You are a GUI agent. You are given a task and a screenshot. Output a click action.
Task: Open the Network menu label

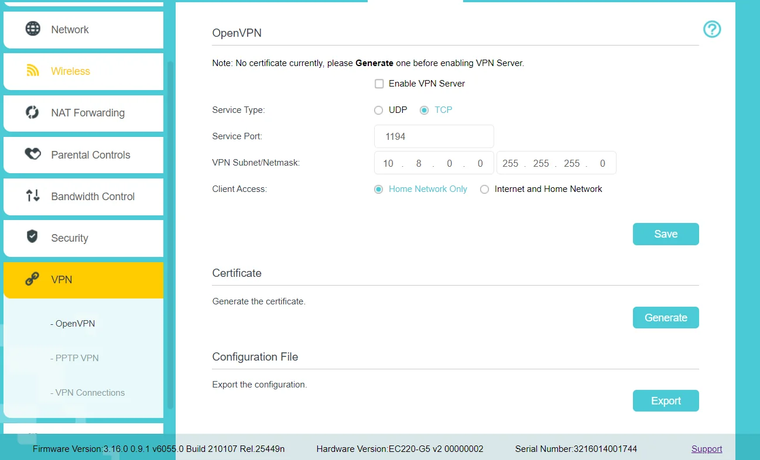coord(70,30)
